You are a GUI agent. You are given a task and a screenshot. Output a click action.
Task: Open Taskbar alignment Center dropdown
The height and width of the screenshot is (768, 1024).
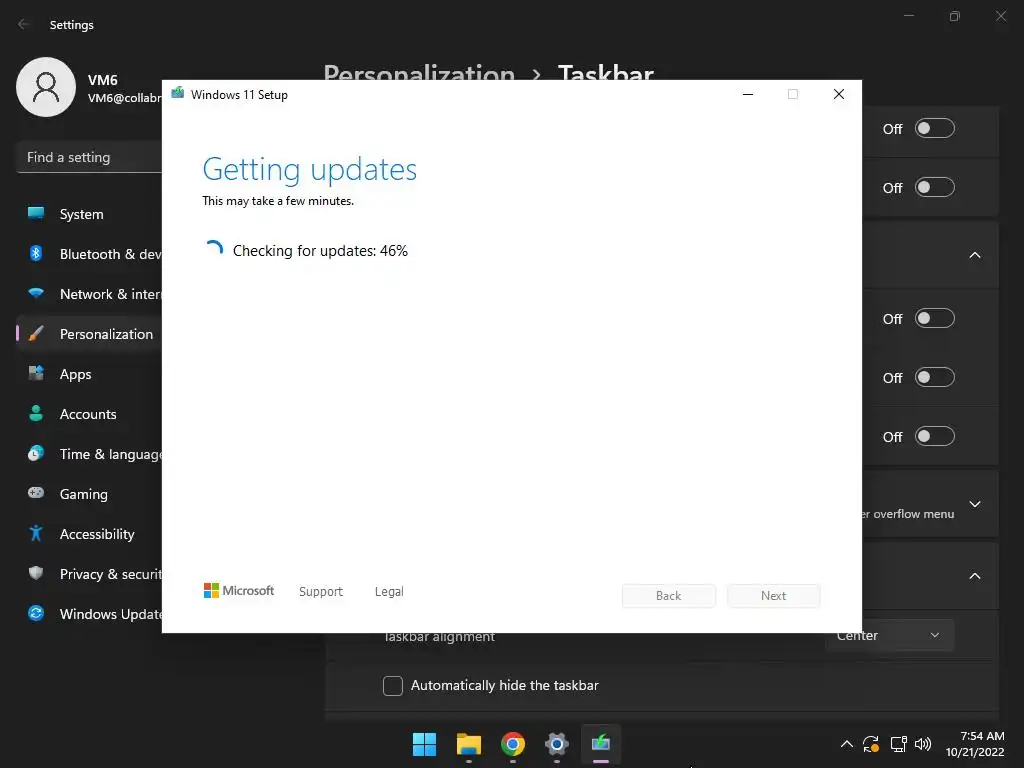pyautogui.click(x=889, y=635)
